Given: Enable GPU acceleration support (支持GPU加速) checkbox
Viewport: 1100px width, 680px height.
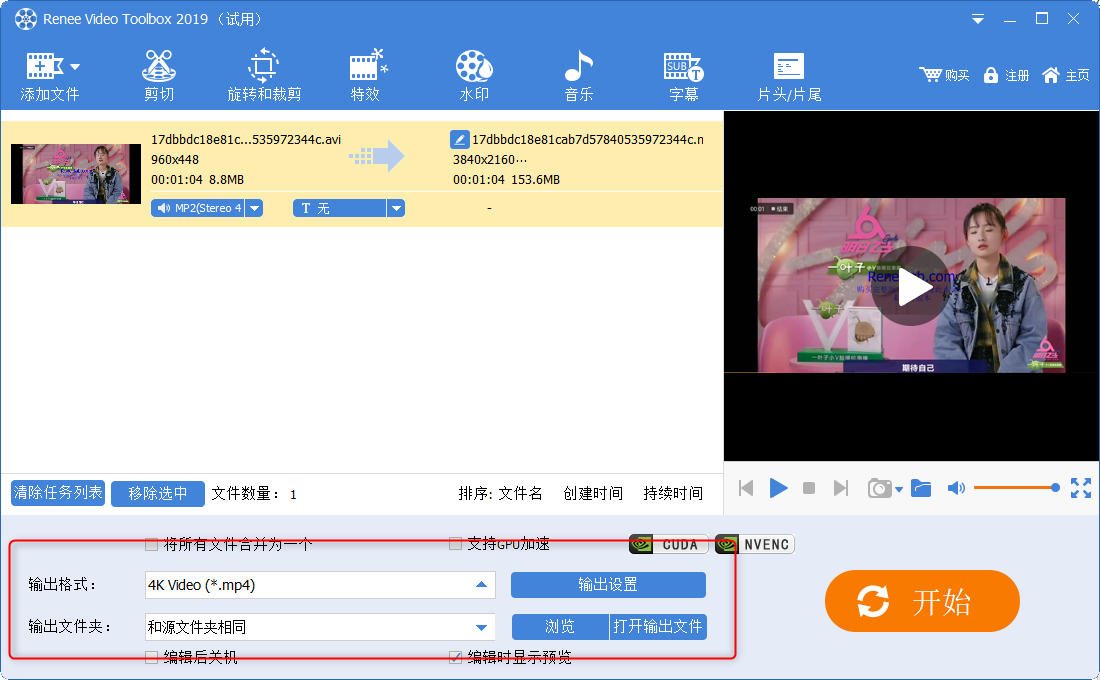Looking at the screenshot, I should tap(455, 544).
